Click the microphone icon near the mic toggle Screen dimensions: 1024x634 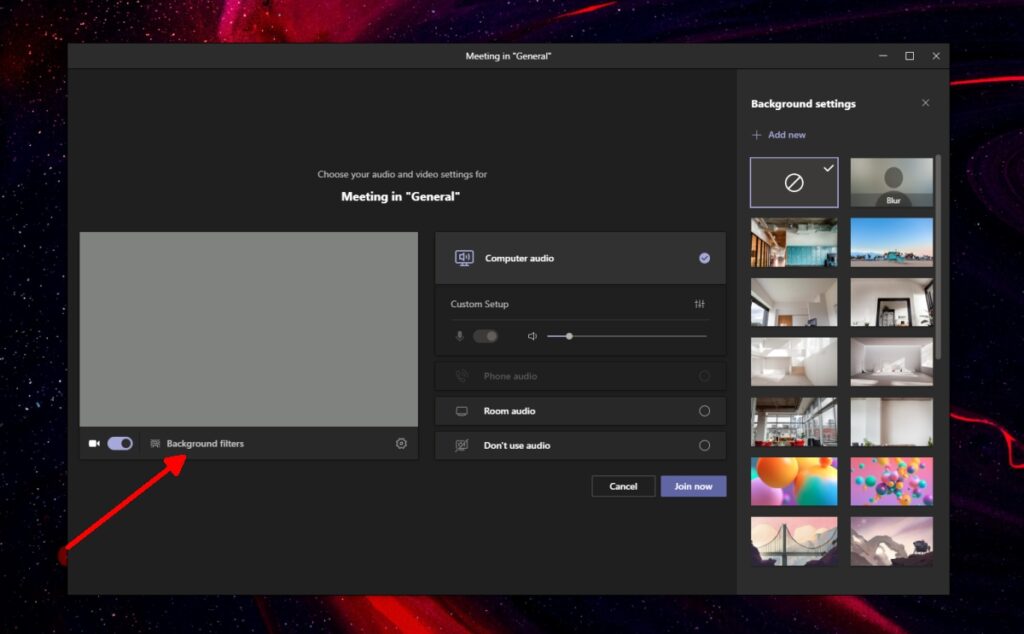[459, 336]
